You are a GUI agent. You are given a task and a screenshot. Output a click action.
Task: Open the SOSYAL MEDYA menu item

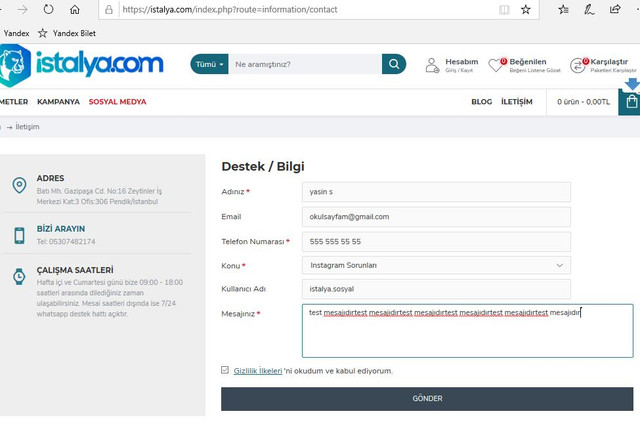[x=118, y=102]
